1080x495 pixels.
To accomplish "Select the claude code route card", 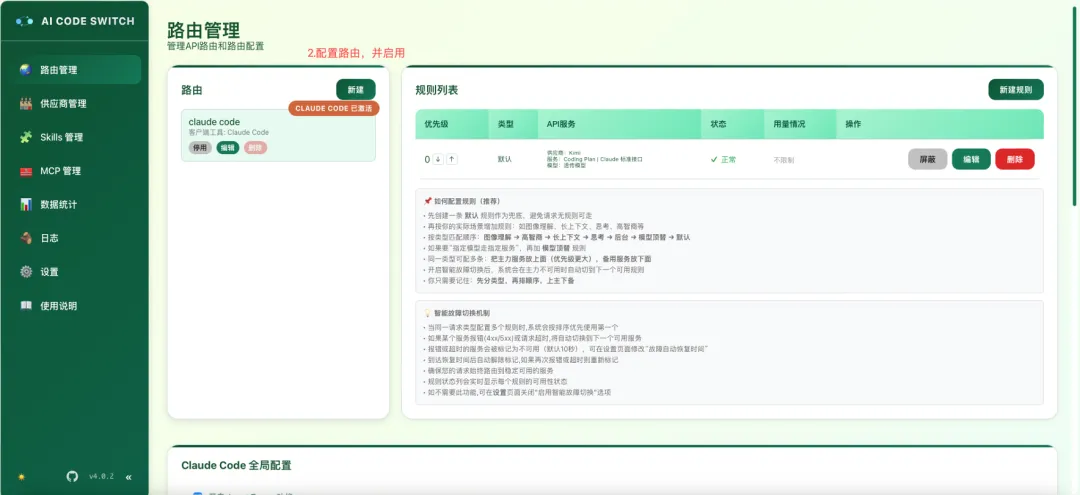I will pyautogui.click(x=278, y=136).
